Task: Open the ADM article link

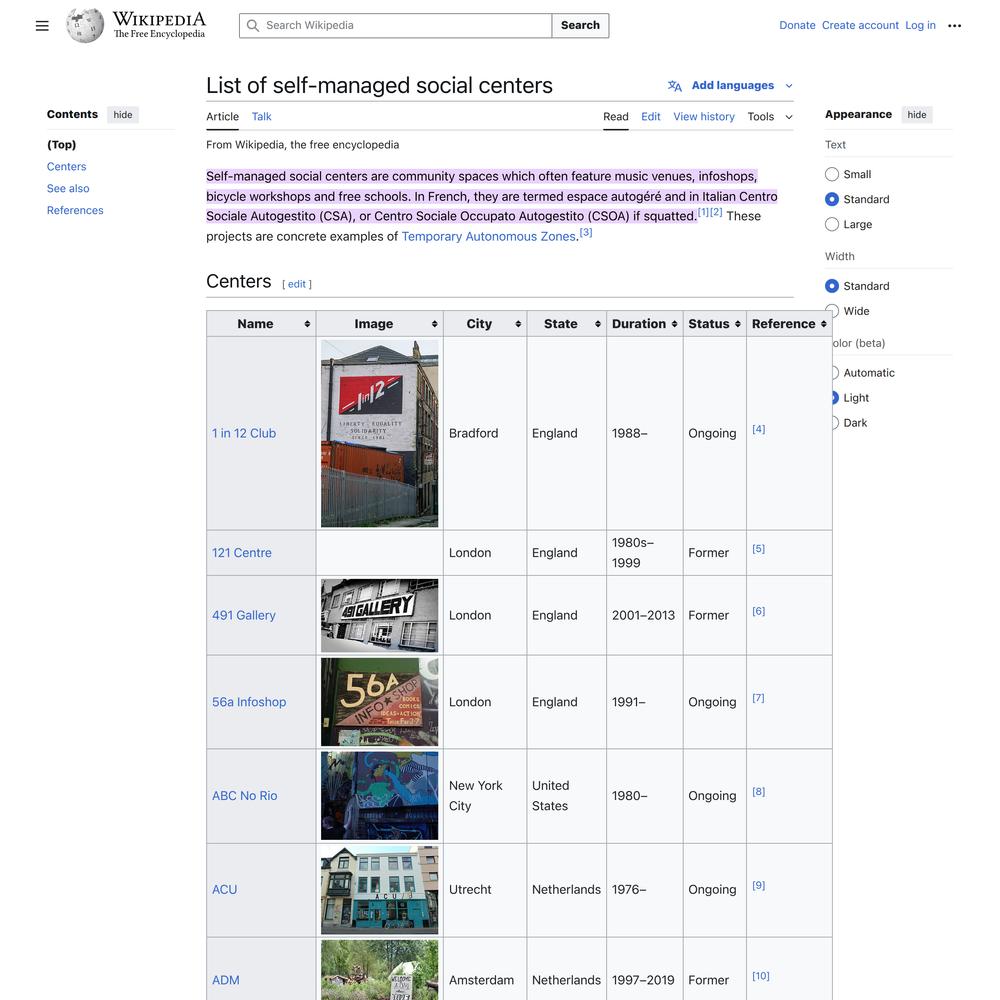Action: (226, 980)
